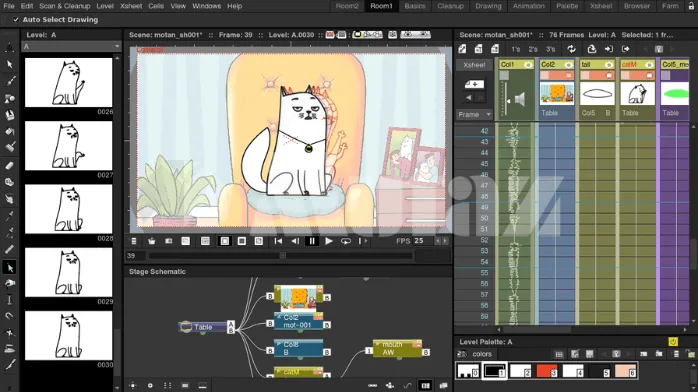Open the Scan & Cleanup menu
The height and width of the screenshot is (392, 698).
pos(65,6)
